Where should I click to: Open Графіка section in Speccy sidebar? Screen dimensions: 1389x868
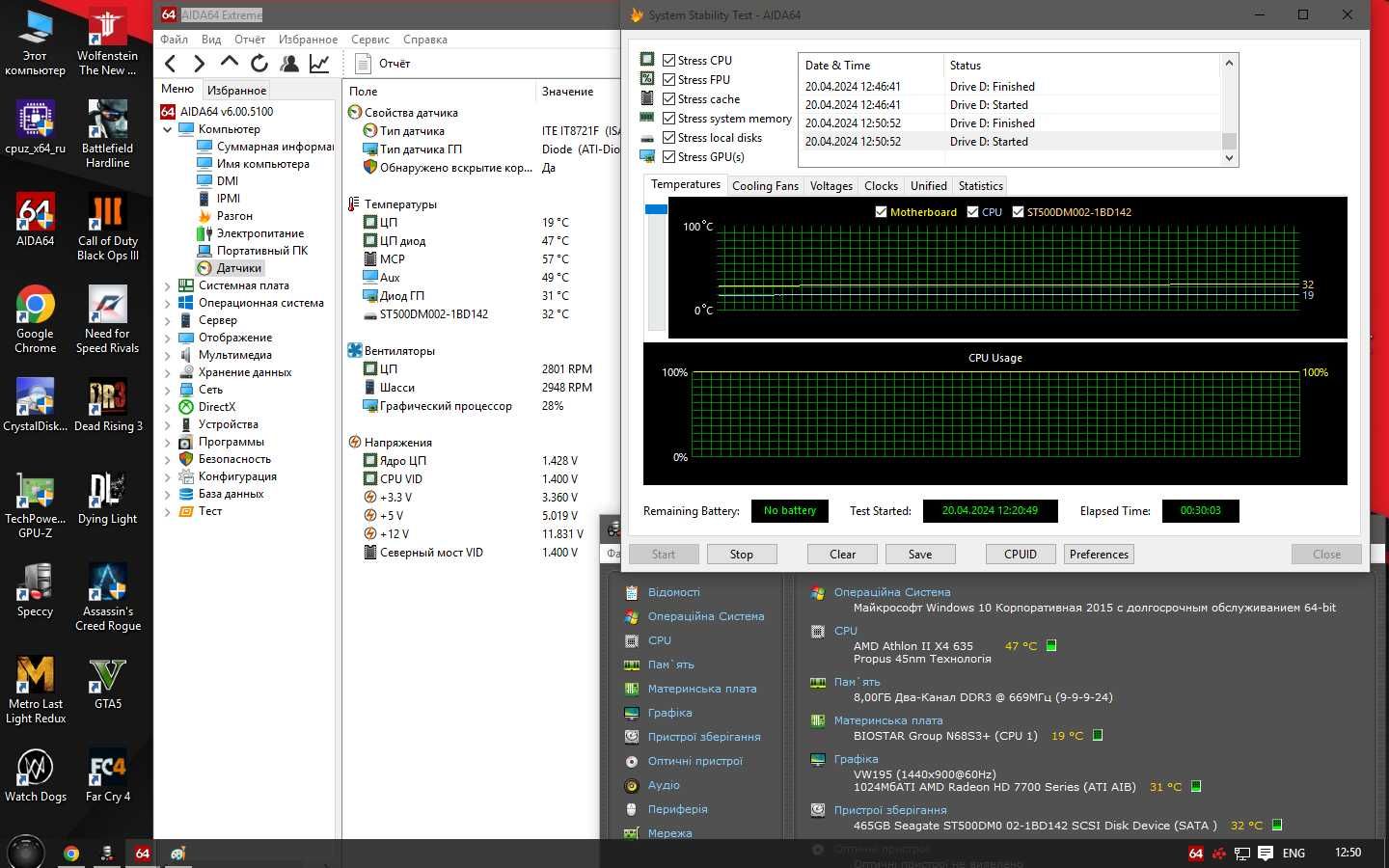669,713
